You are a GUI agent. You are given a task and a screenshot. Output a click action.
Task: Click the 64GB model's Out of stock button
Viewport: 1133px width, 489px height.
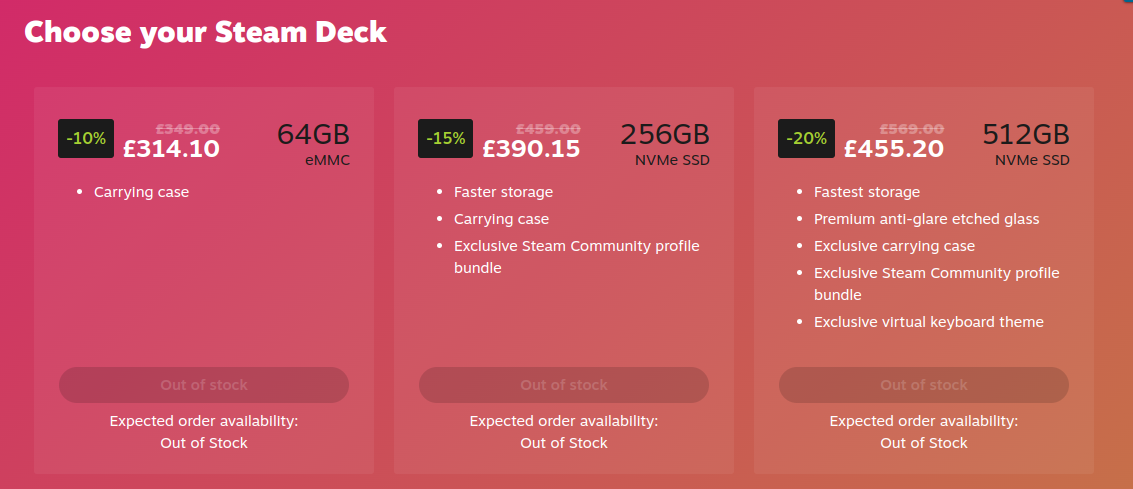click(x=204, y=385)
